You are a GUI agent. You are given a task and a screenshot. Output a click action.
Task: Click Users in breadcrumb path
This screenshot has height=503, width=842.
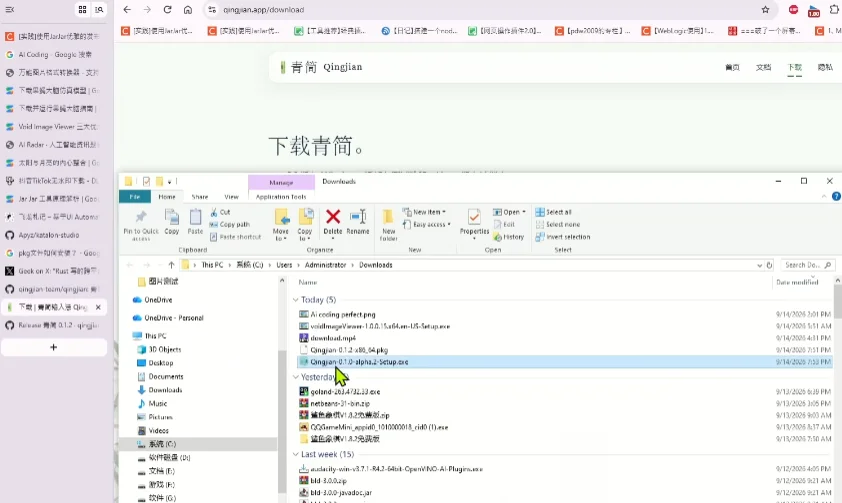click(284, 265)
